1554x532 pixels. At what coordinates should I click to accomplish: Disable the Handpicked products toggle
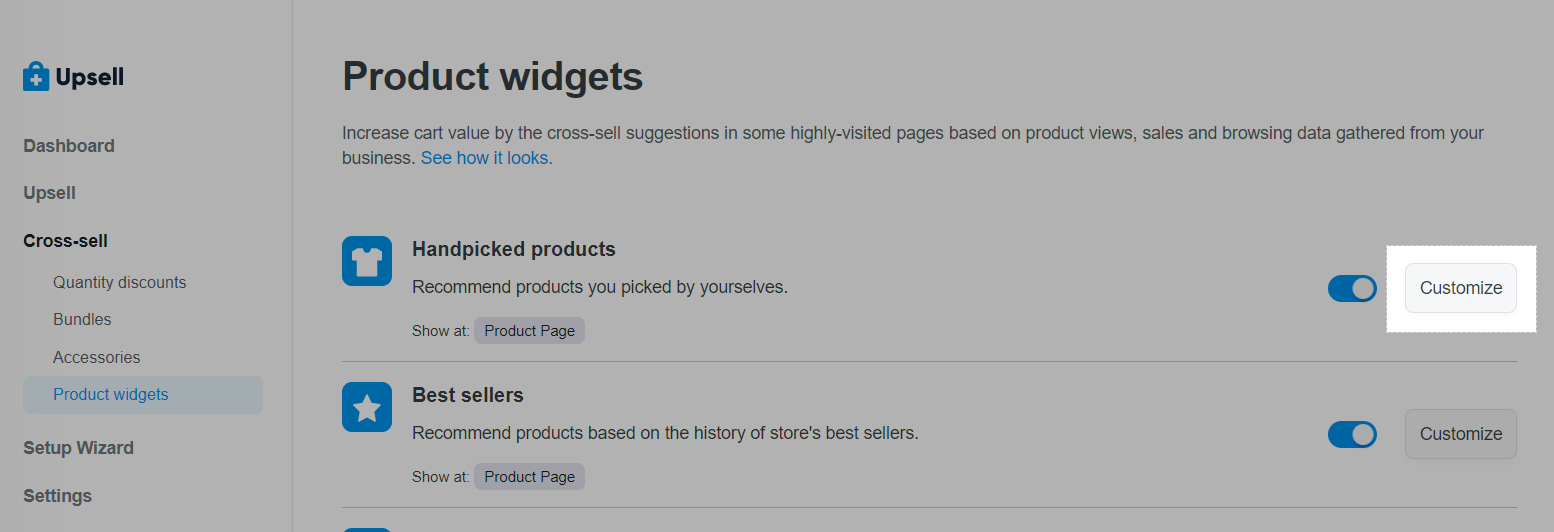tap(1352, 288)
